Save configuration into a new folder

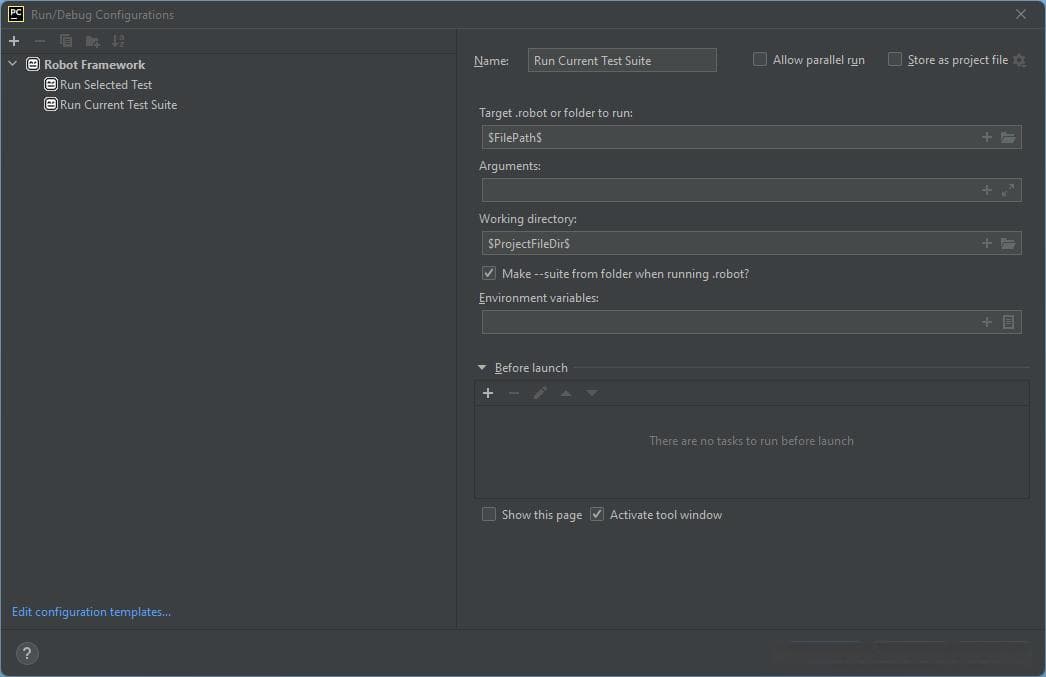(93, 41)
